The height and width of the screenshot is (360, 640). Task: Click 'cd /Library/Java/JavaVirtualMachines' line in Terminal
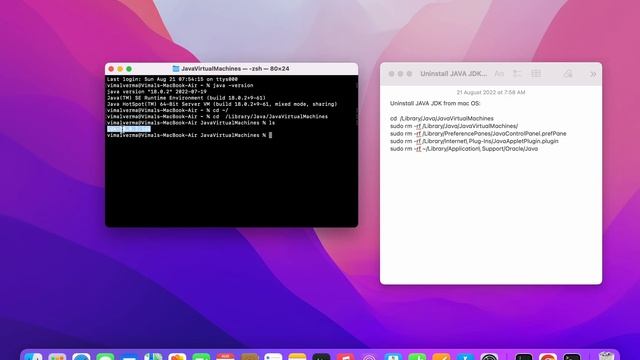coord(217,116)
